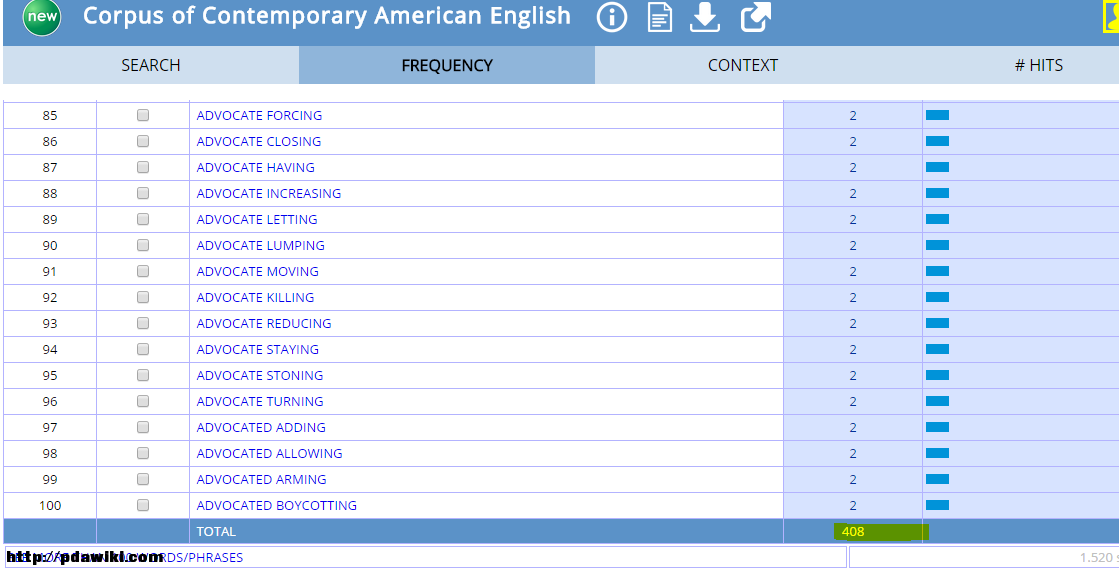
Task: Open the ADVOCATE LETTING link
Action: pyautogui.click(x=257, y=220)
